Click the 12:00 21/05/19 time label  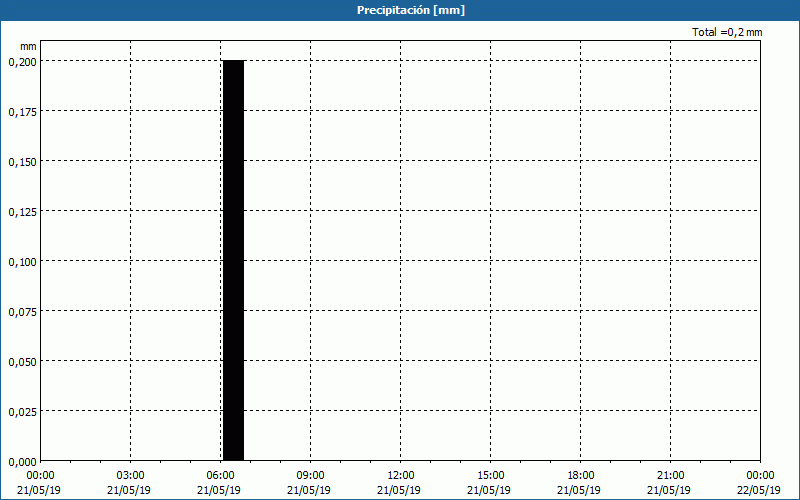[x=399, y=483]
